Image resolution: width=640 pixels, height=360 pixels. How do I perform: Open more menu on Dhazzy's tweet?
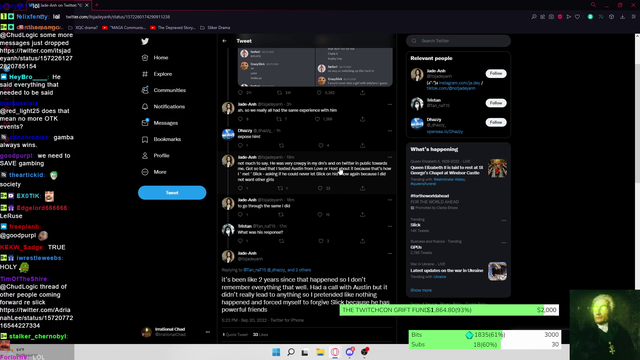[390, 131]
